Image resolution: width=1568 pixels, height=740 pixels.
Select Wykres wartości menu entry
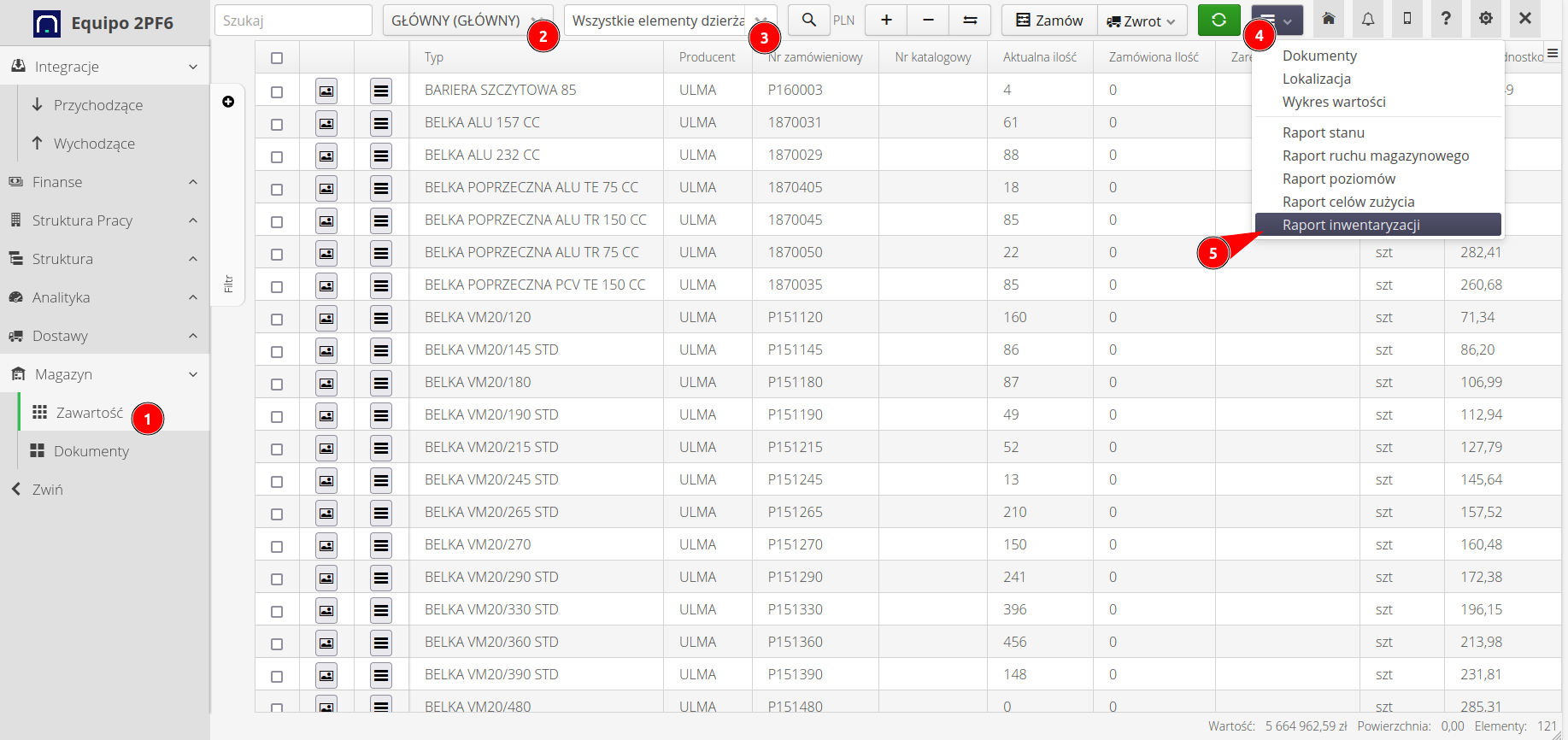coord(1377,102)
